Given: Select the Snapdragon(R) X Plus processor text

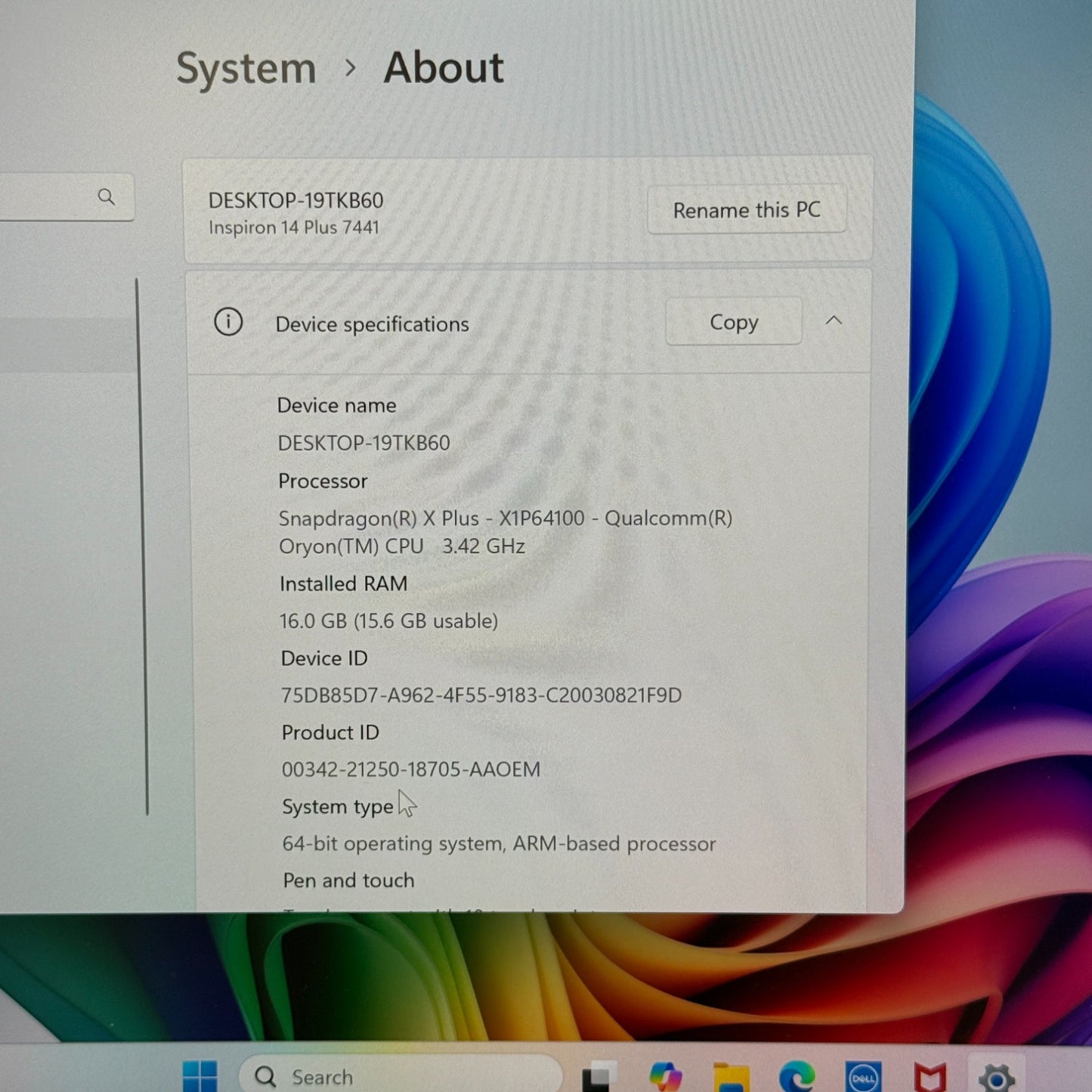Looking at the screenshot, I should point(506,518).
